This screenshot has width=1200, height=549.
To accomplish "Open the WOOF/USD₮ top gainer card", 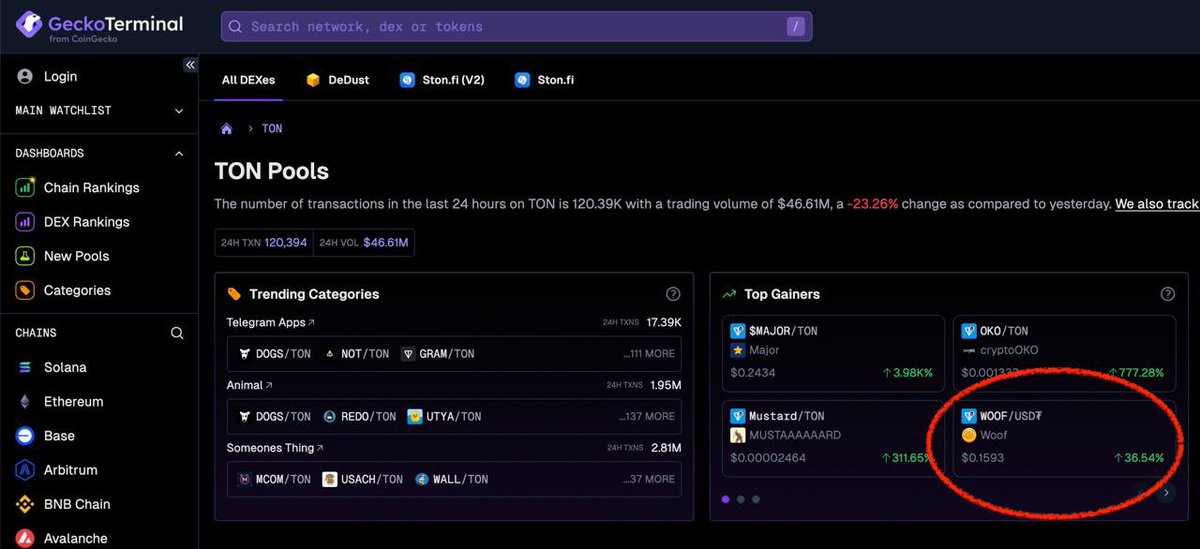I will [1064, 438].
